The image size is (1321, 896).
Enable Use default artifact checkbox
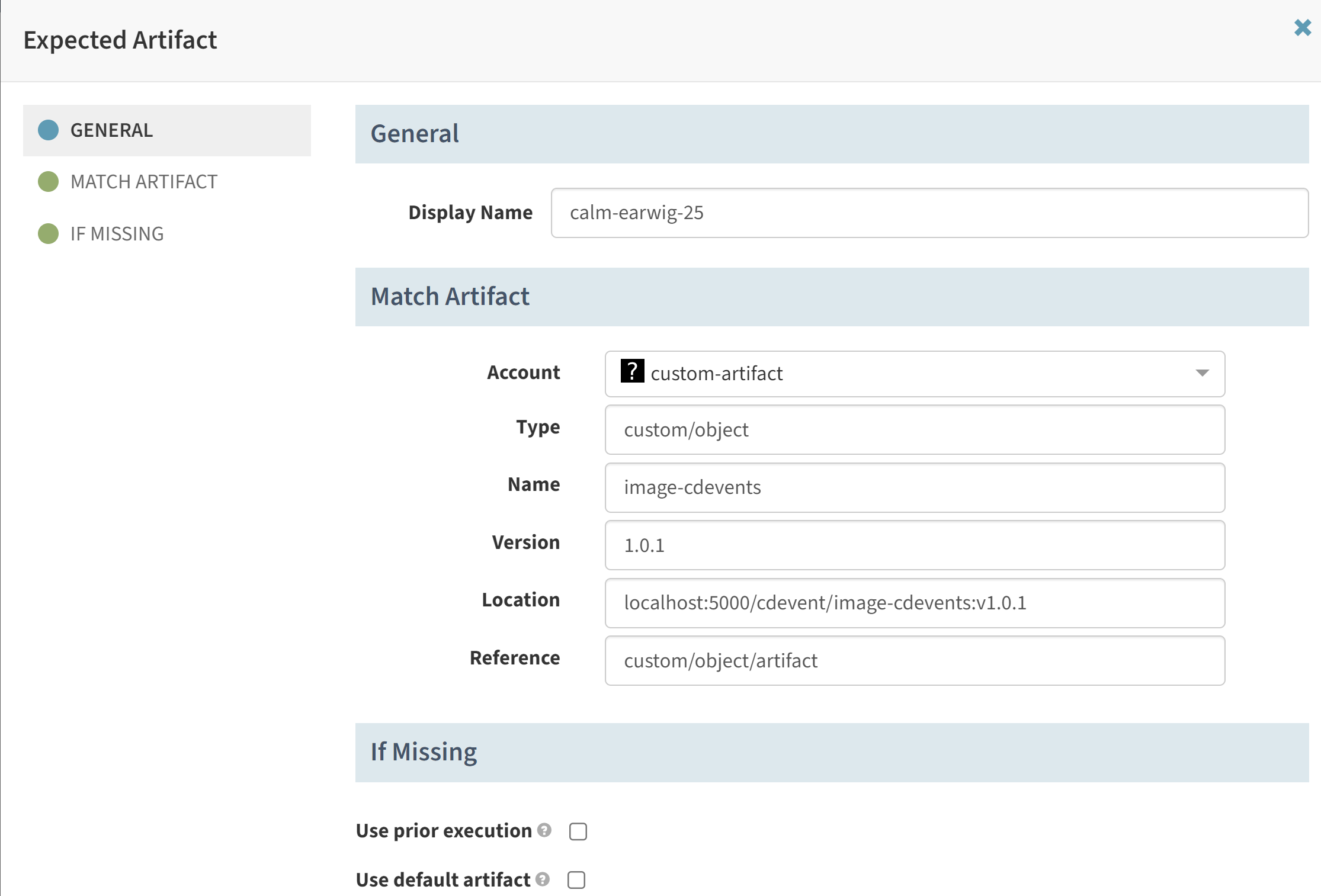576,880
